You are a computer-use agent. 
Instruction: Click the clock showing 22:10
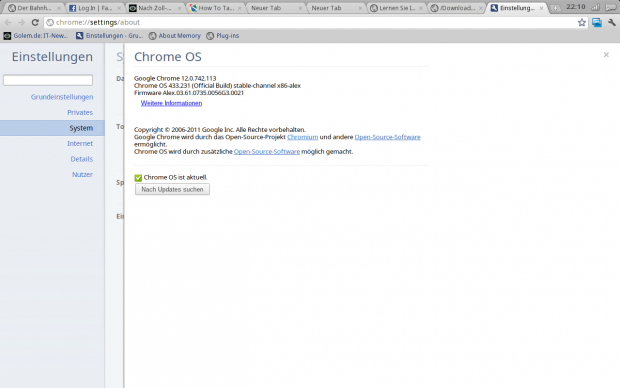pos(576,7)
